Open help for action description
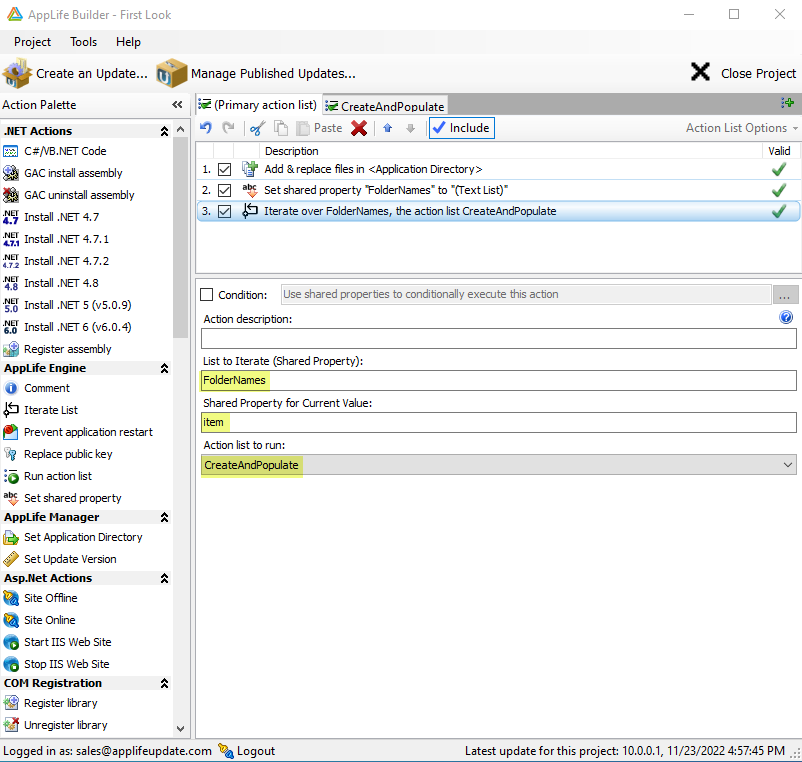Viewport: 802px width, 762px height. click(x=786, y=317)
